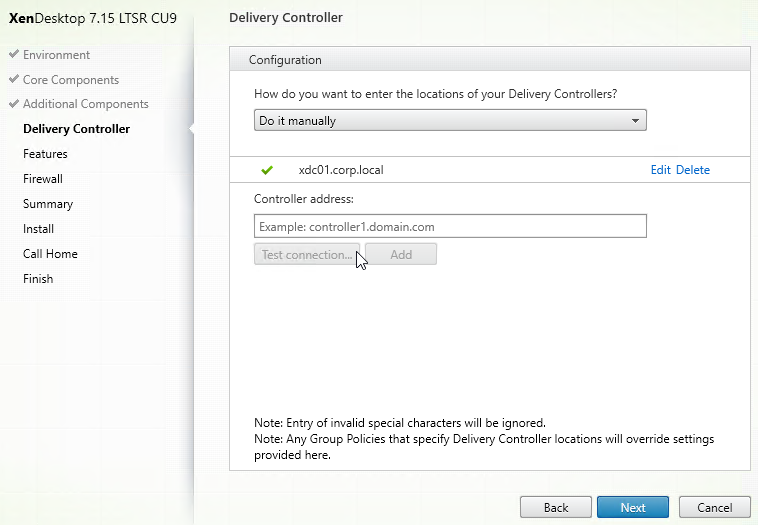
Task: Open the Call Home step in sidebar
Action: [x=50, y=254]
